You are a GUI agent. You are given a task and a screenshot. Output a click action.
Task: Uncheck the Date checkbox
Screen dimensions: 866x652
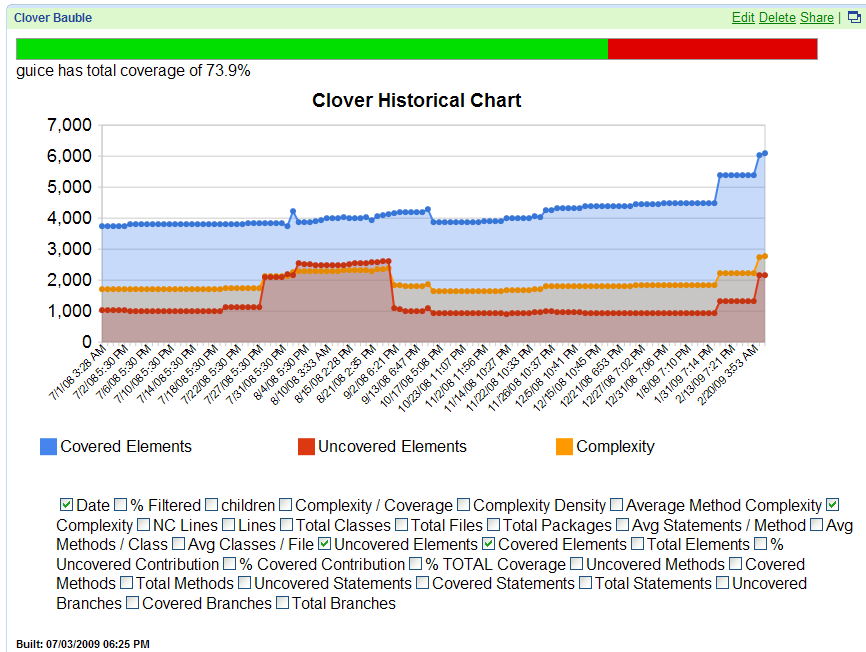point(67,506)
